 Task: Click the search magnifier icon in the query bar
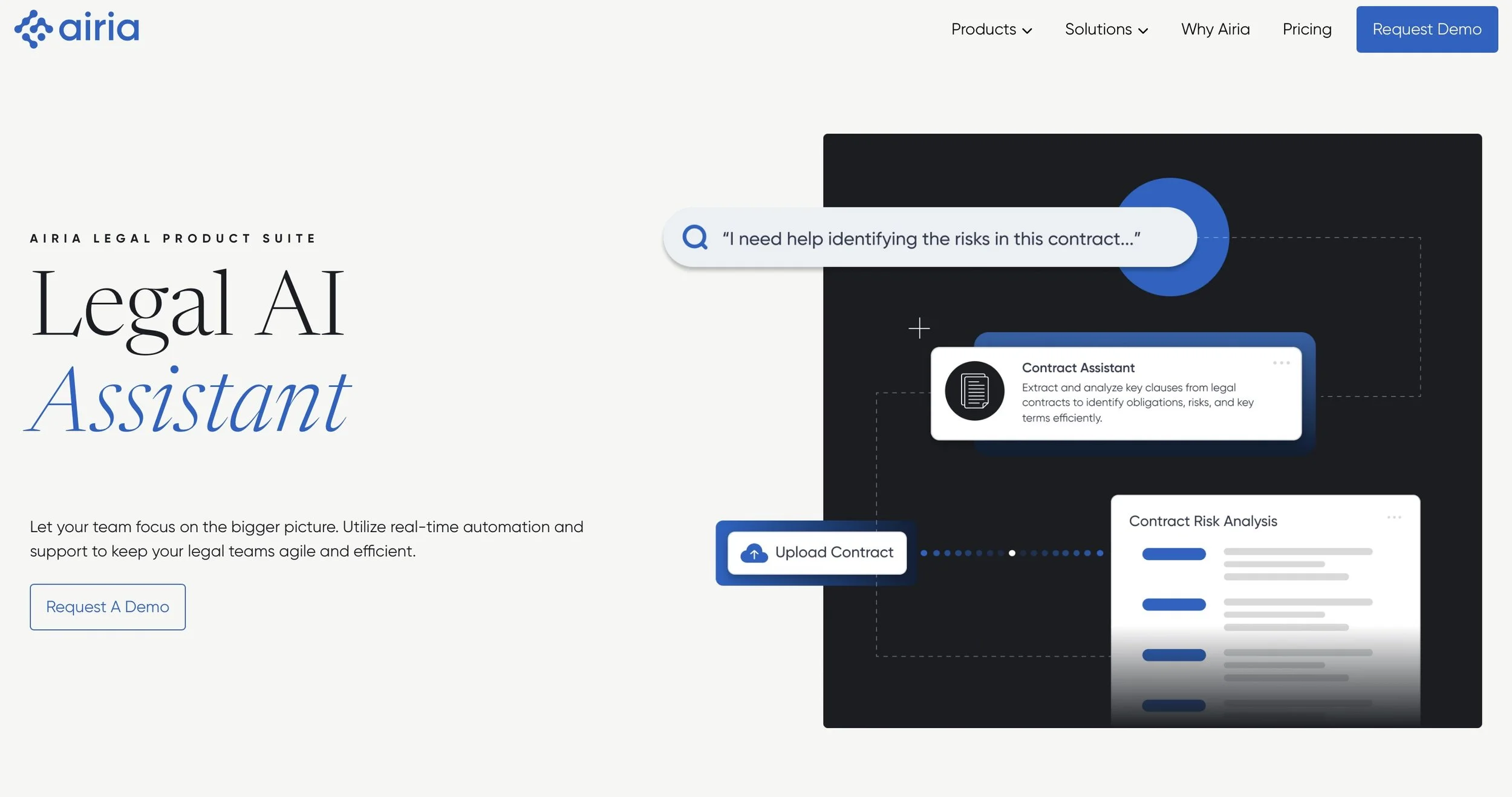pos(695,237)
